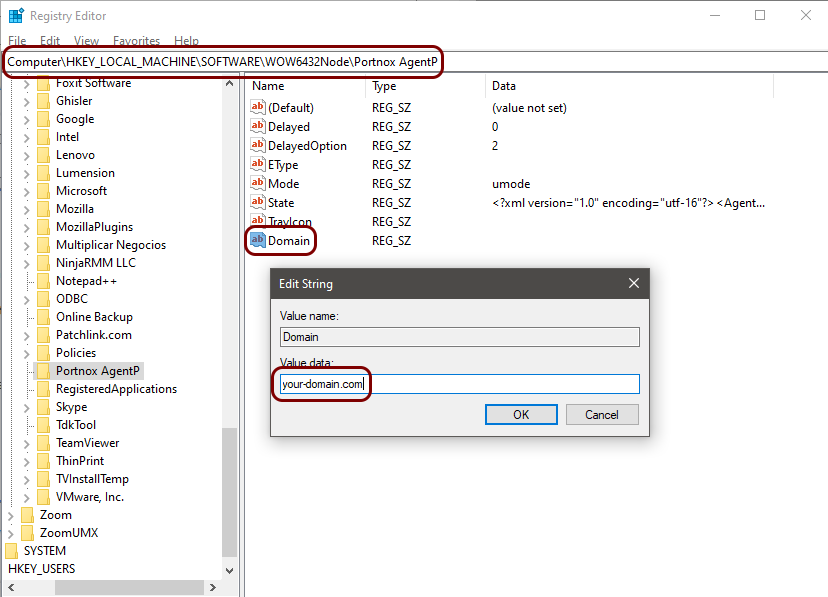
Task: Expand the Google registry key
Action: 27,119
